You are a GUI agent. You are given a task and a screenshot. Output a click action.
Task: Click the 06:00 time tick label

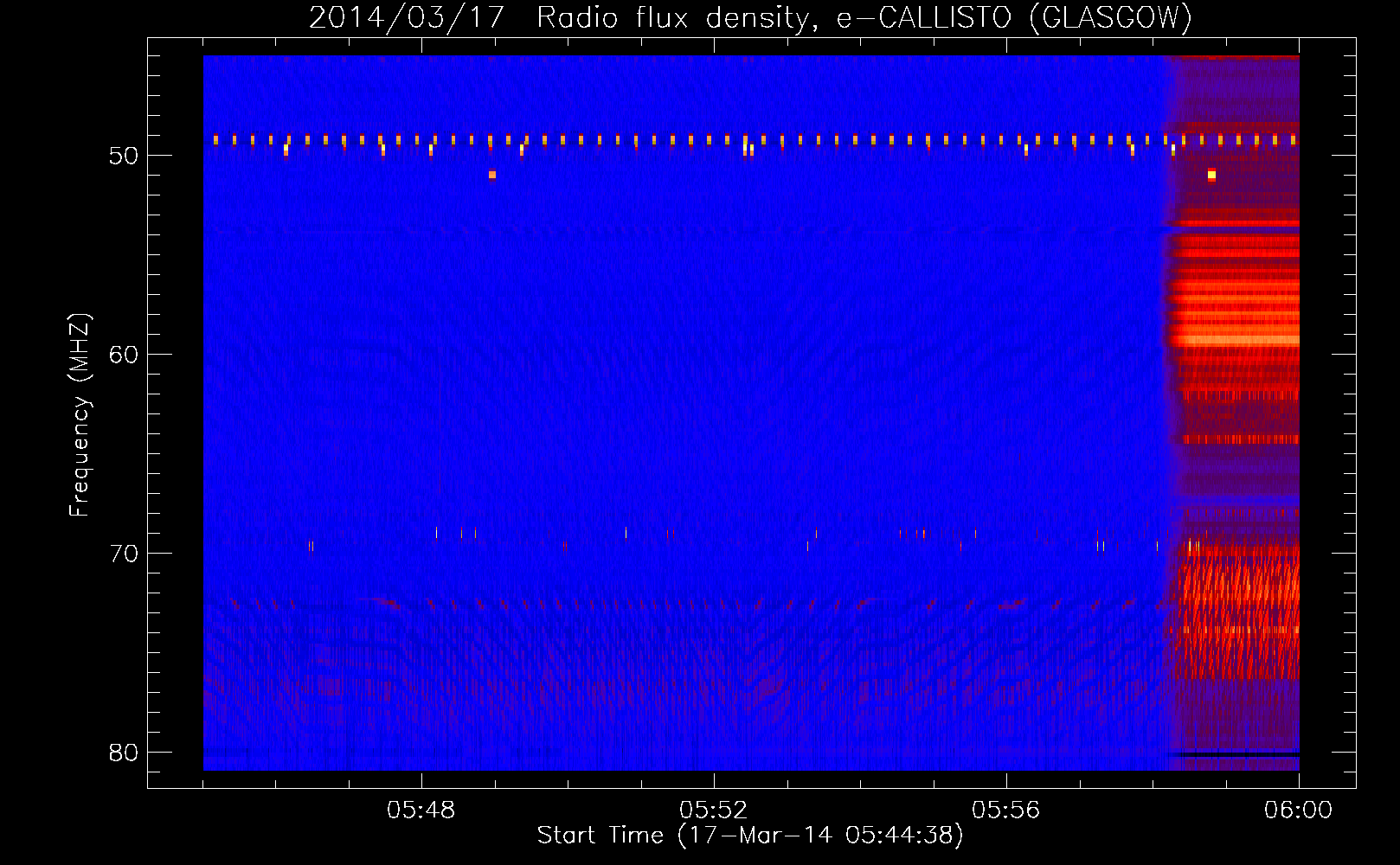pyautogui.click(x=1299, y=811)
